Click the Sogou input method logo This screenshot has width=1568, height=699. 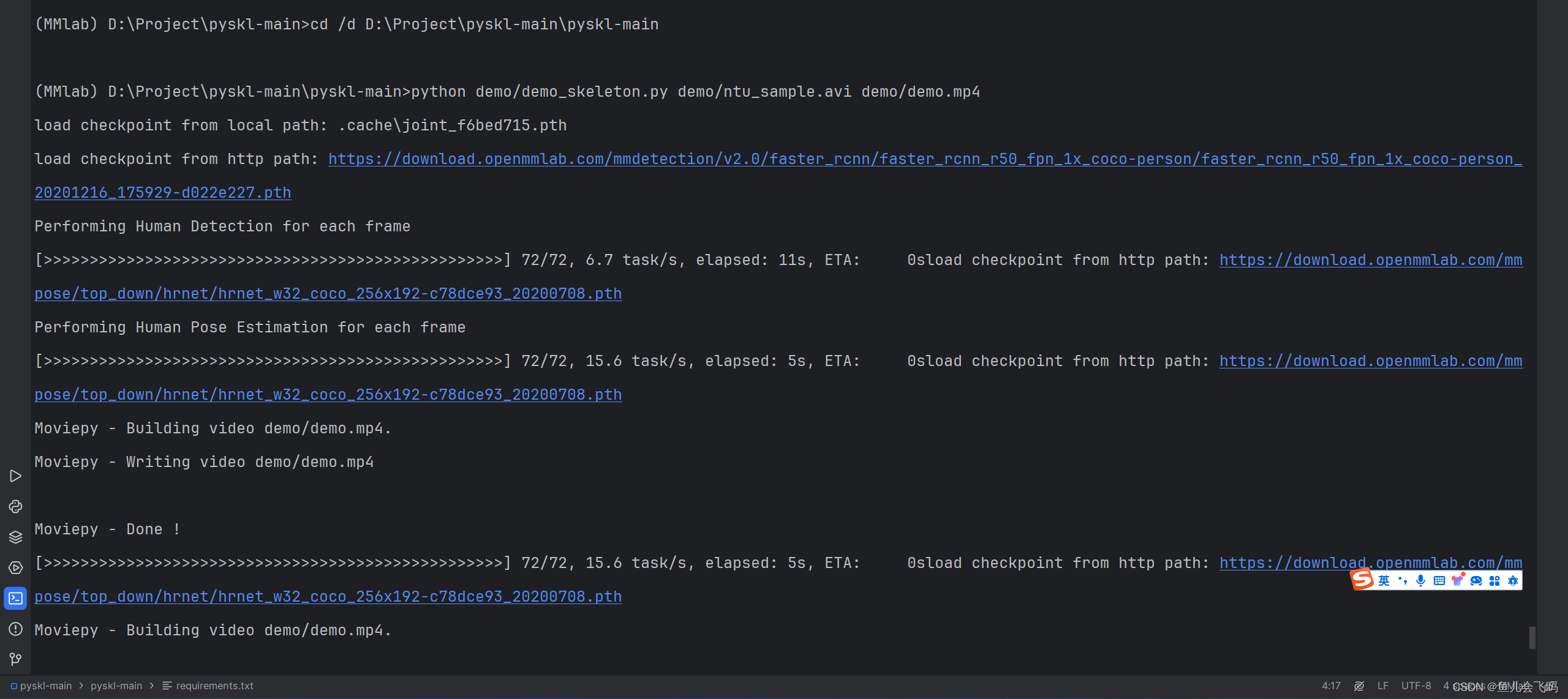1362,580
